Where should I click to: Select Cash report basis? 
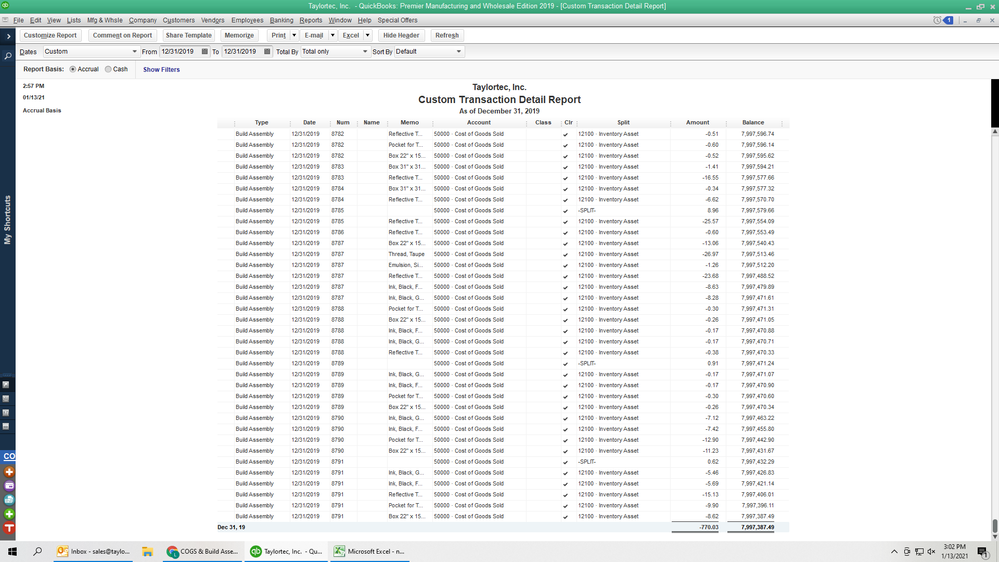(x=108, y=69)
